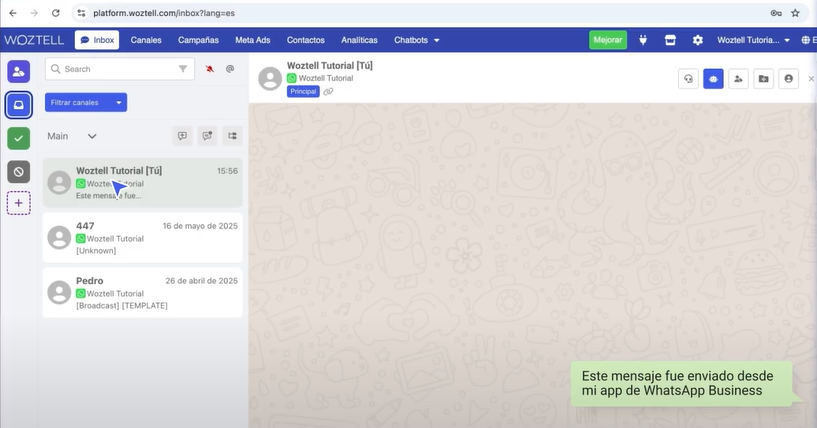Open the Contactos menu
Viewport: 817px width, 428px height.
coord(305,40)
